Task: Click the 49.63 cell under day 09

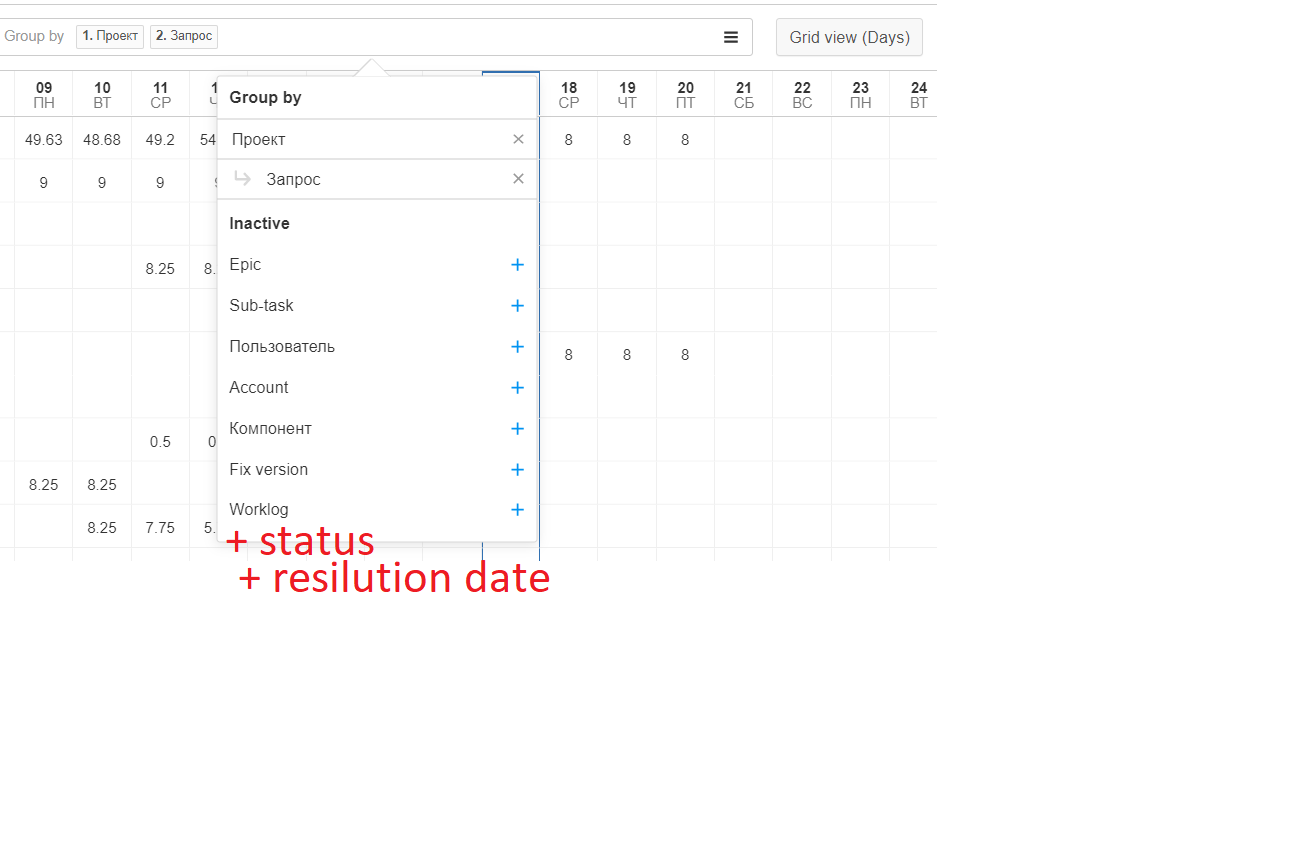Action: click(44, 140)
